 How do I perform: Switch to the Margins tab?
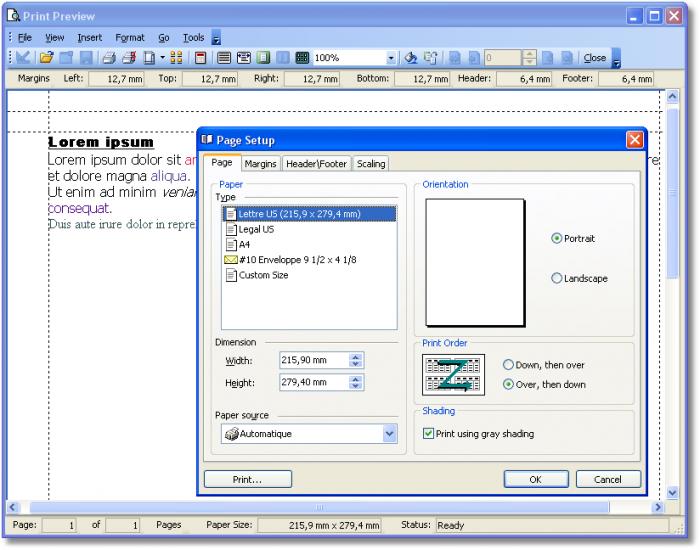(261, 164)
